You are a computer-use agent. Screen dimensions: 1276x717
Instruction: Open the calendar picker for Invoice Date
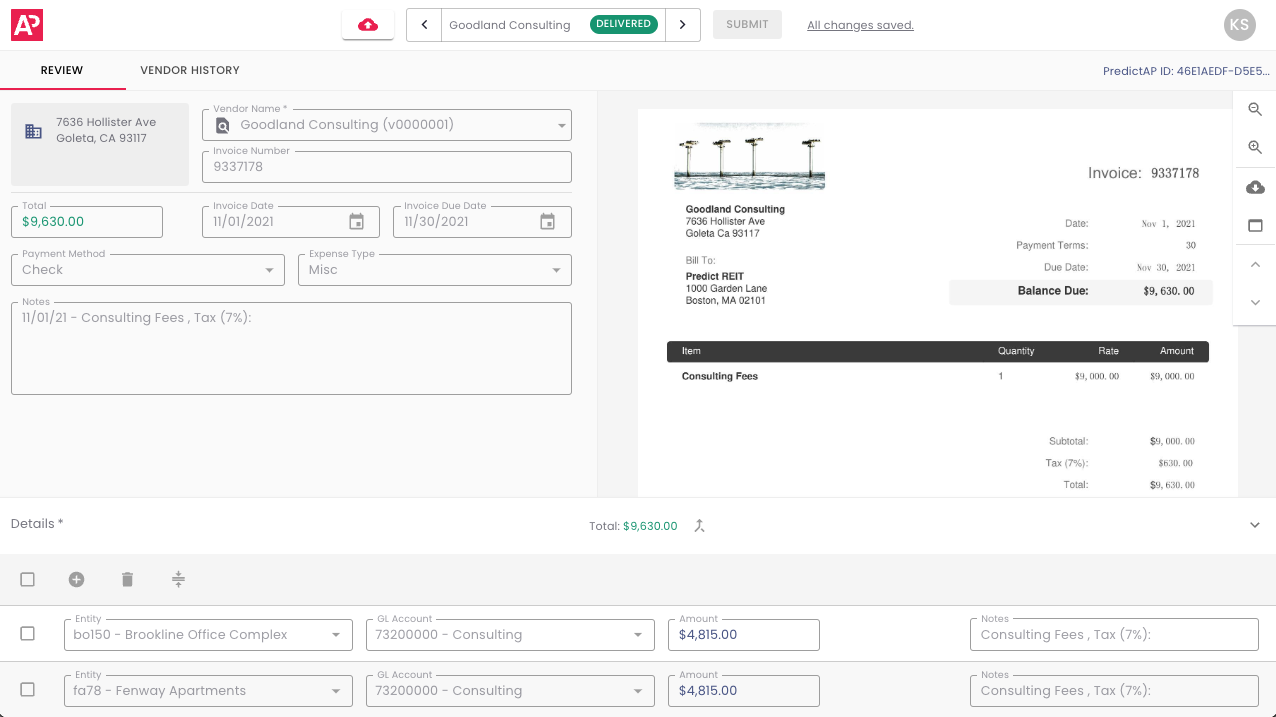pos(355,221)
